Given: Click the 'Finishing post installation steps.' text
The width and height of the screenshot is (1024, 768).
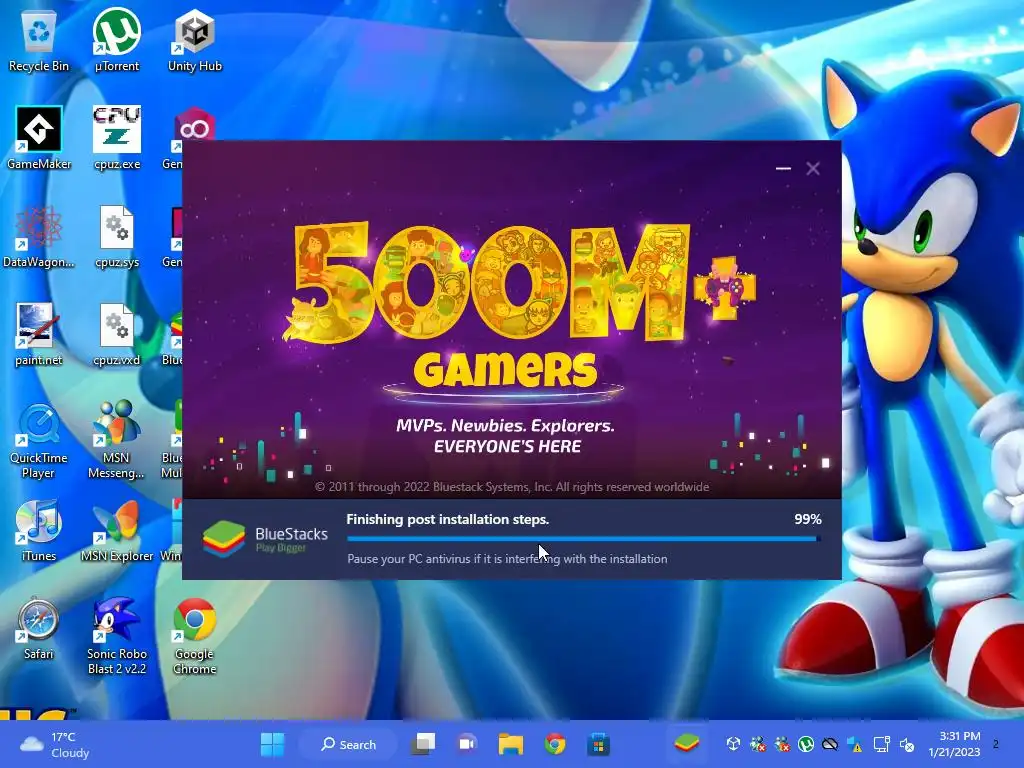Looking at the screenshot, I should coord(447,519).
